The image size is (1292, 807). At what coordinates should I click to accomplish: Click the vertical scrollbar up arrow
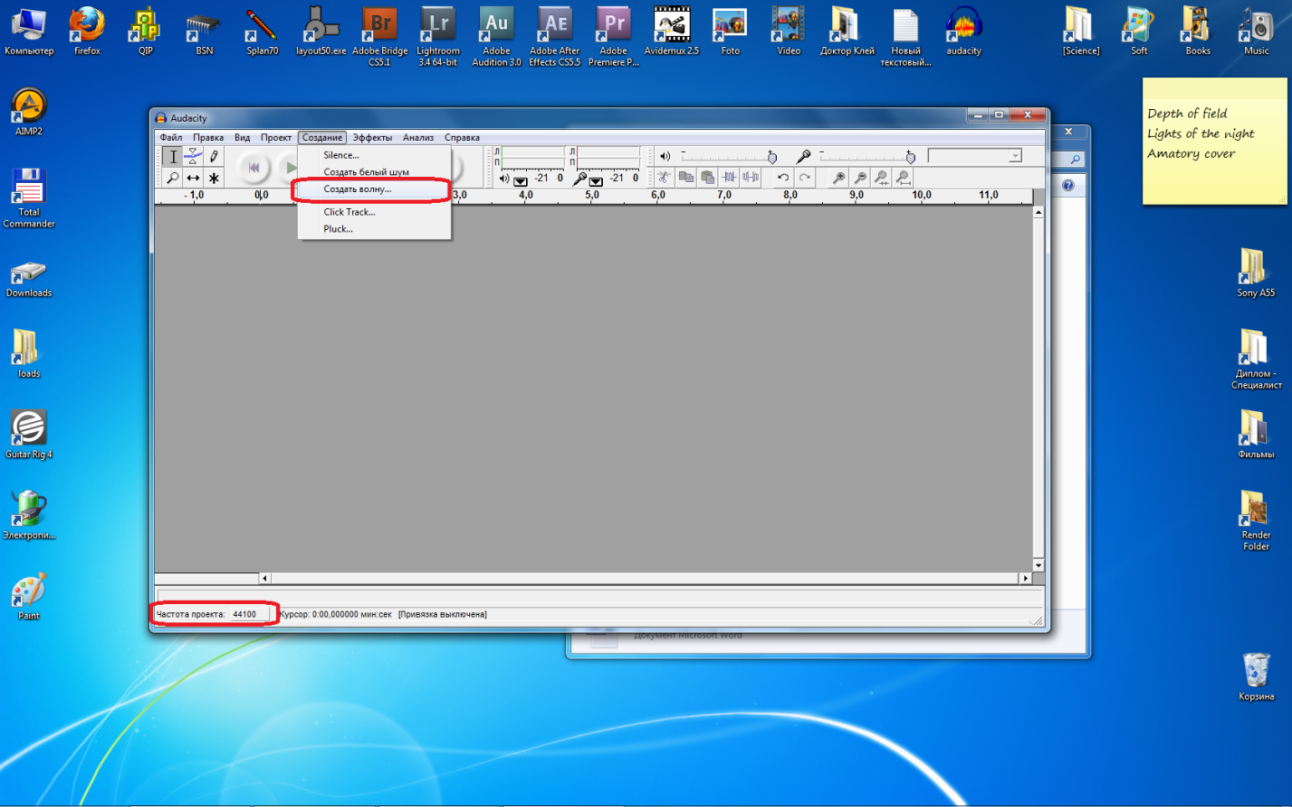(1038, 212)
